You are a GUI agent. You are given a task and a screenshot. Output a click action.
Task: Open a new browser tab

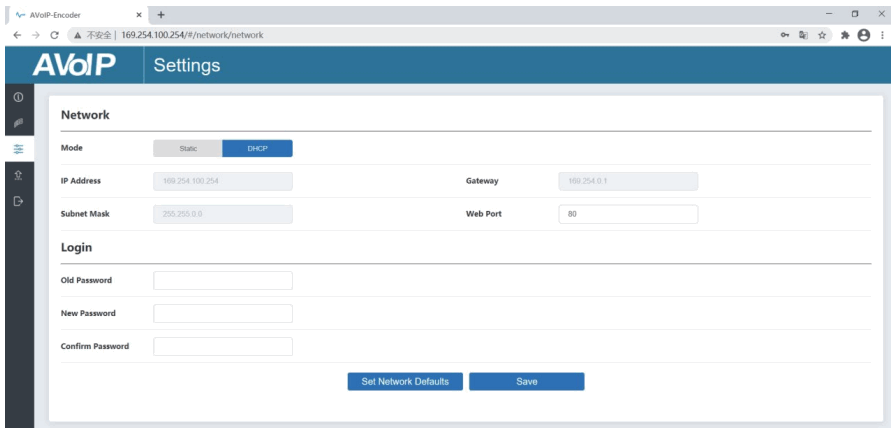161,15
